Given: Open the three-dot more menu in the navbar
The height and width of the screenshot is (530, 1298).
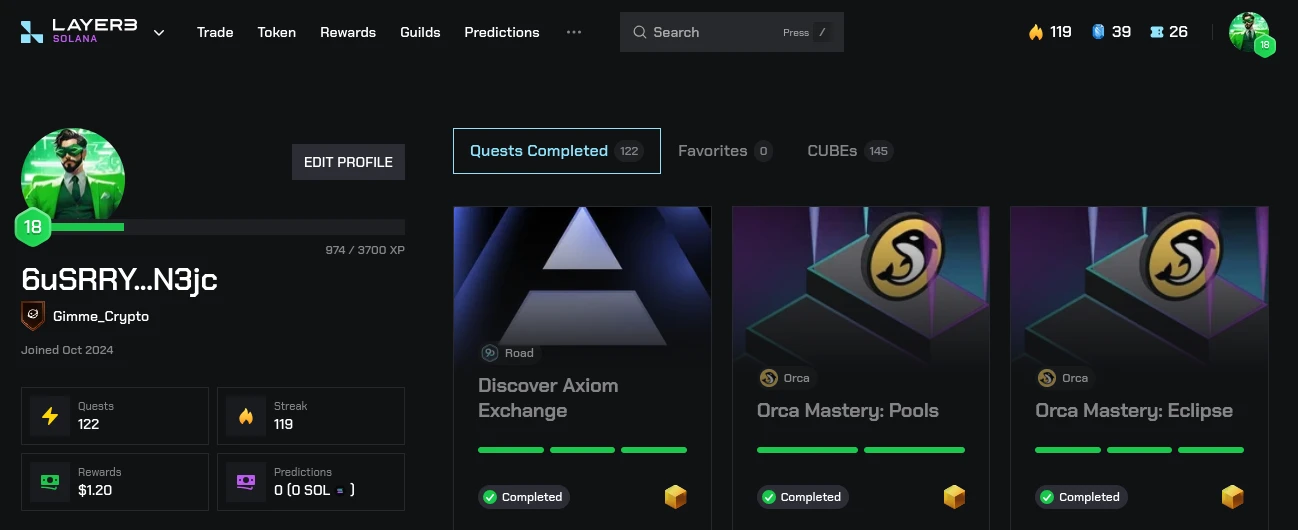Looking at the screenshot, I should 574,32.
